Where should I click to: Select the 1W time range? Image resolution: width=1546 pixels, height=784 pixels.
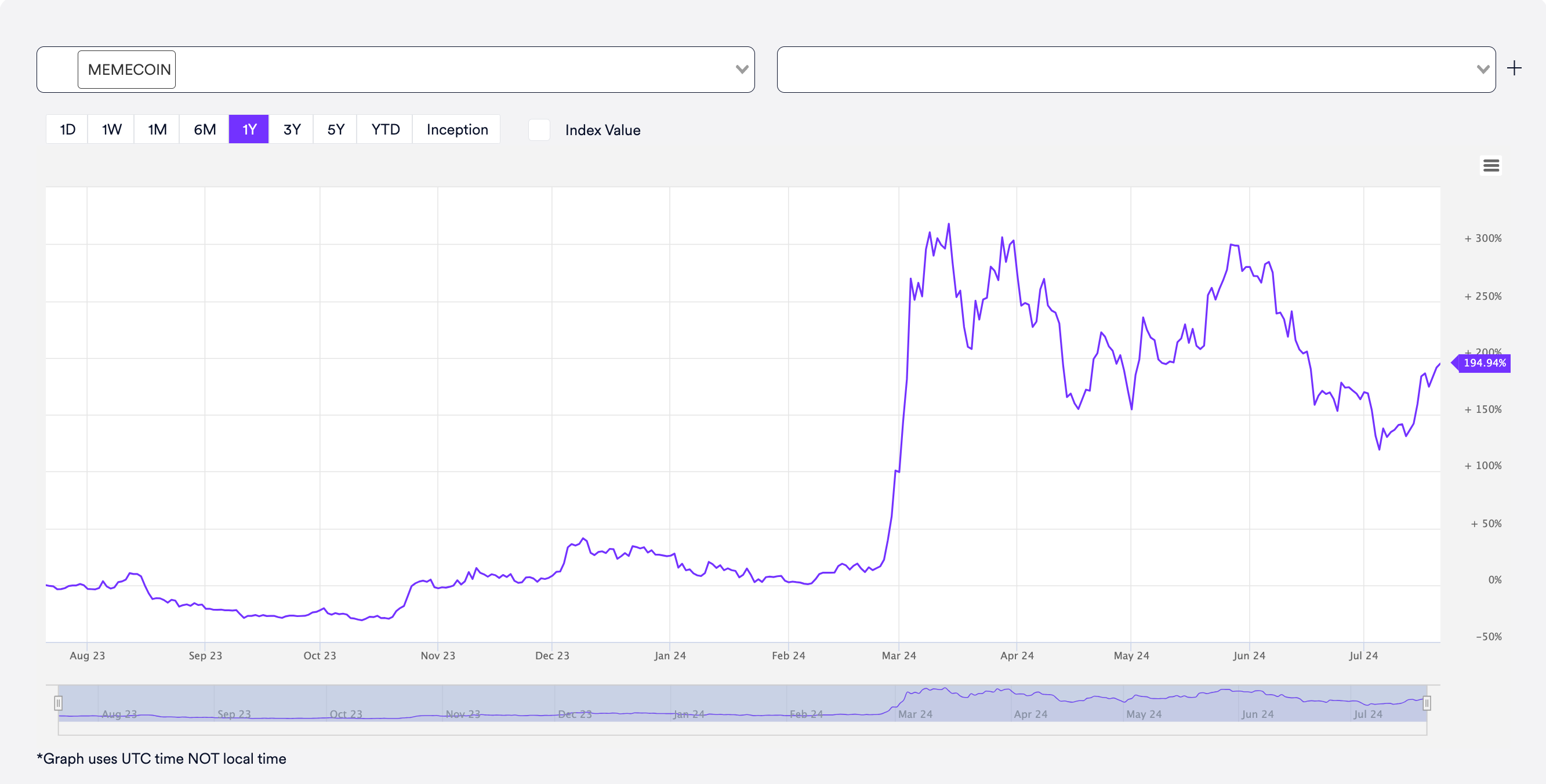click(x=111, y=130)
